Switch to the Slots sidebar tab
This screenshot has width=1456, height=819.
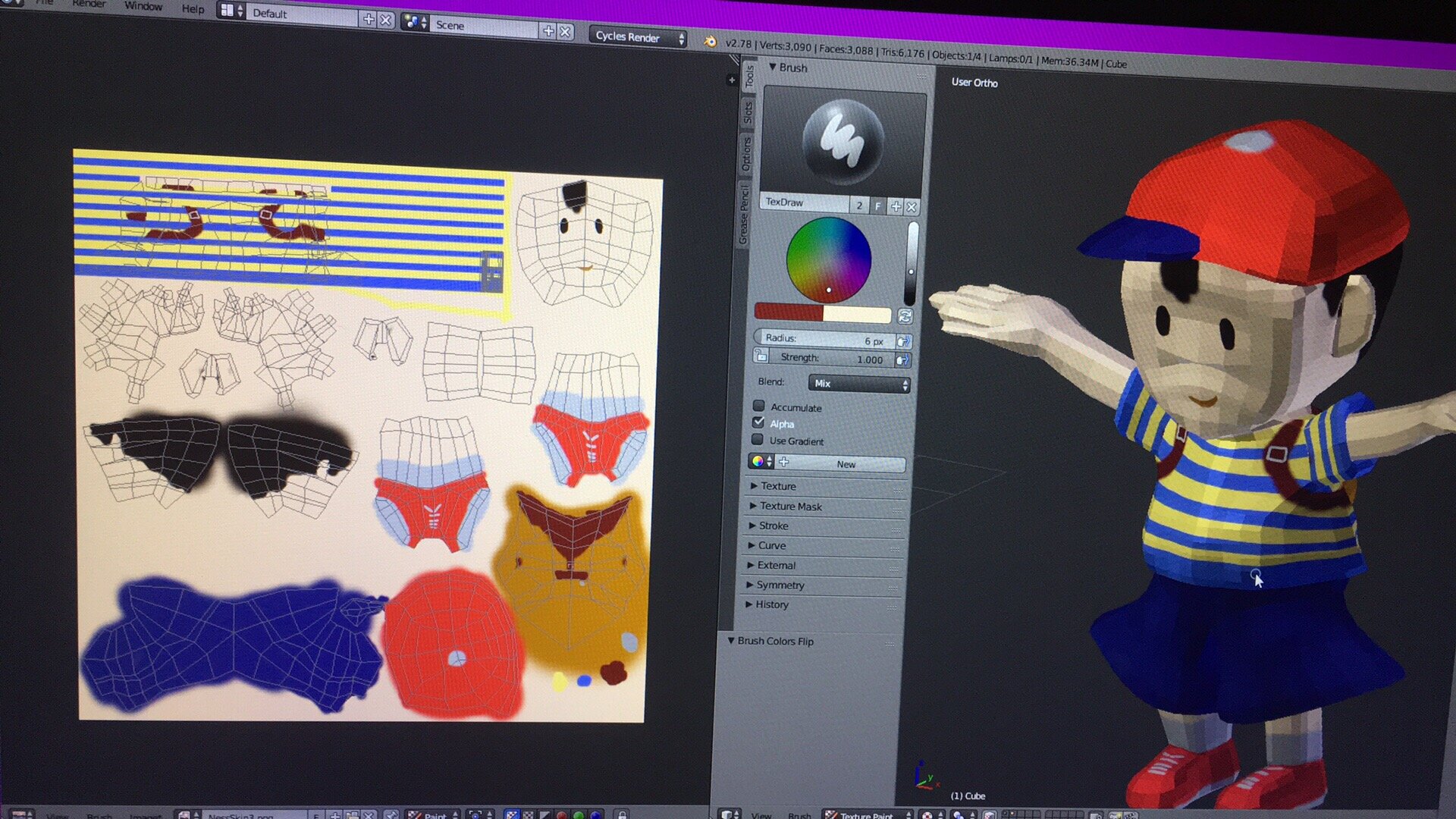[x=748, y=112]
